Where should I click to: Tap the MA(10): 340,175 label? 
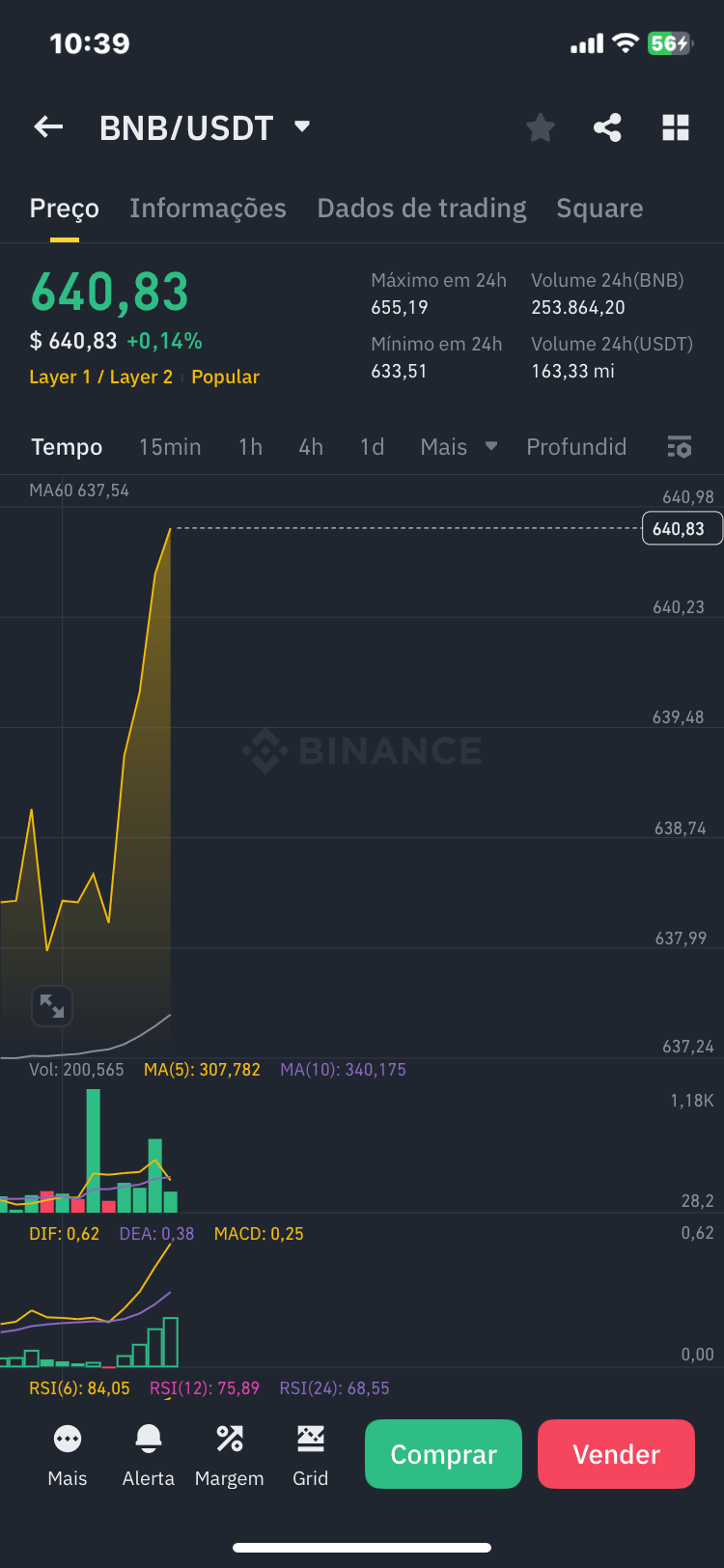pyautogui.click(x=343, y=1070)
